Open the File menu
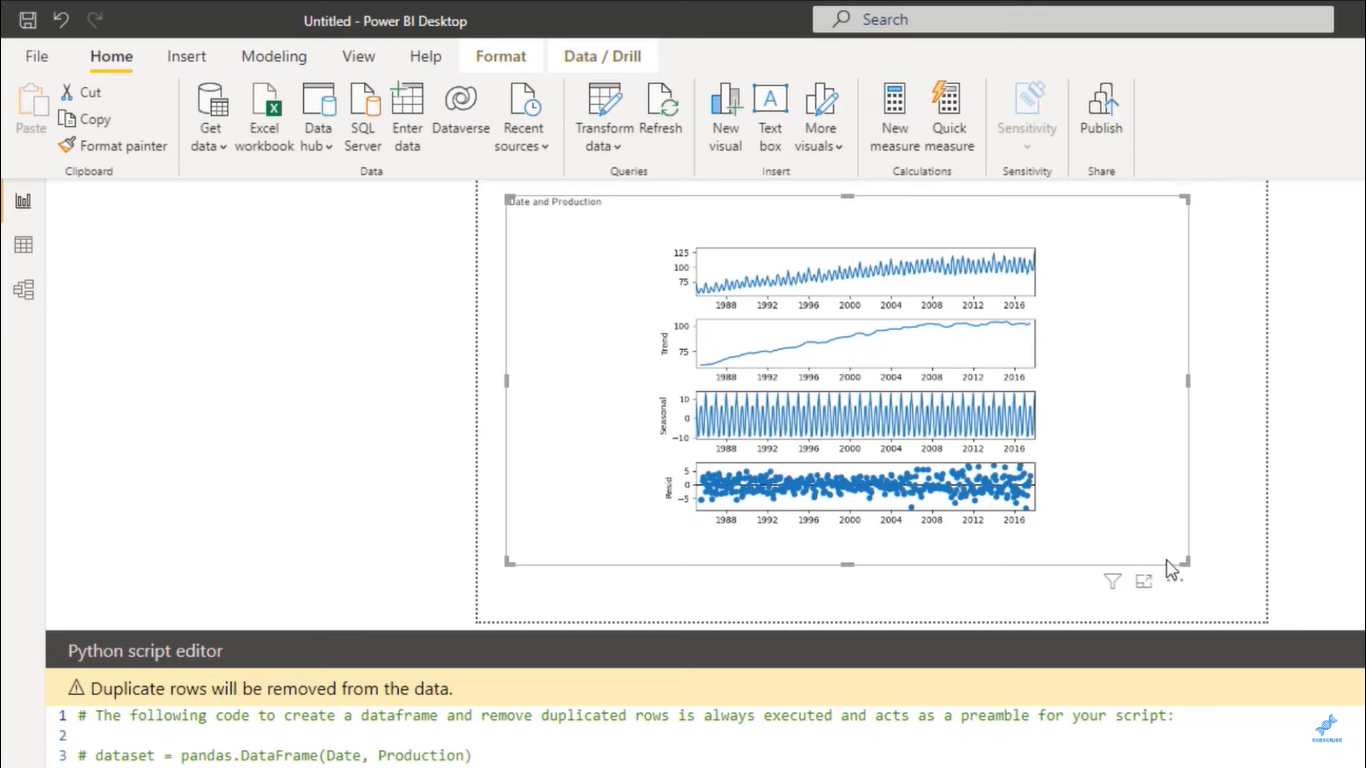The width and height of the screenshot is (1366, 768). (37, 56)
